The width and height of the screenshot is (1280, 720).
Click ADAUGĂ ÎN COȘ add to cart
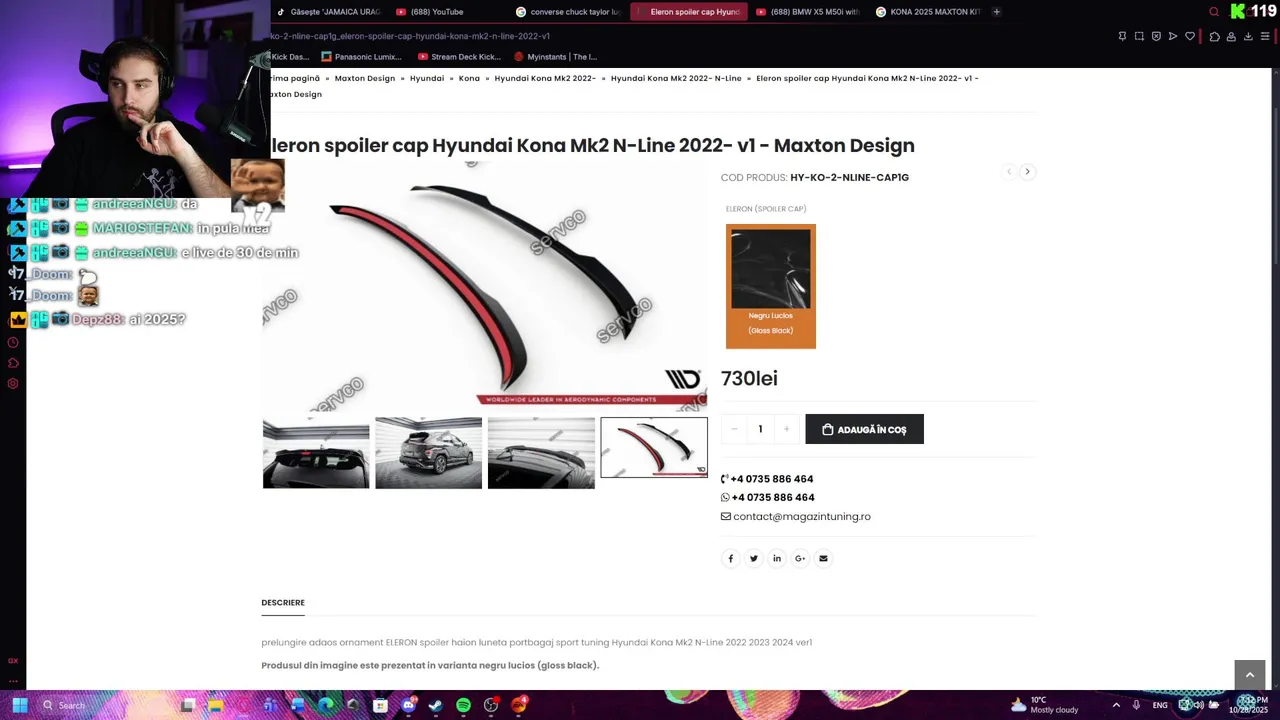coord(865,429)
